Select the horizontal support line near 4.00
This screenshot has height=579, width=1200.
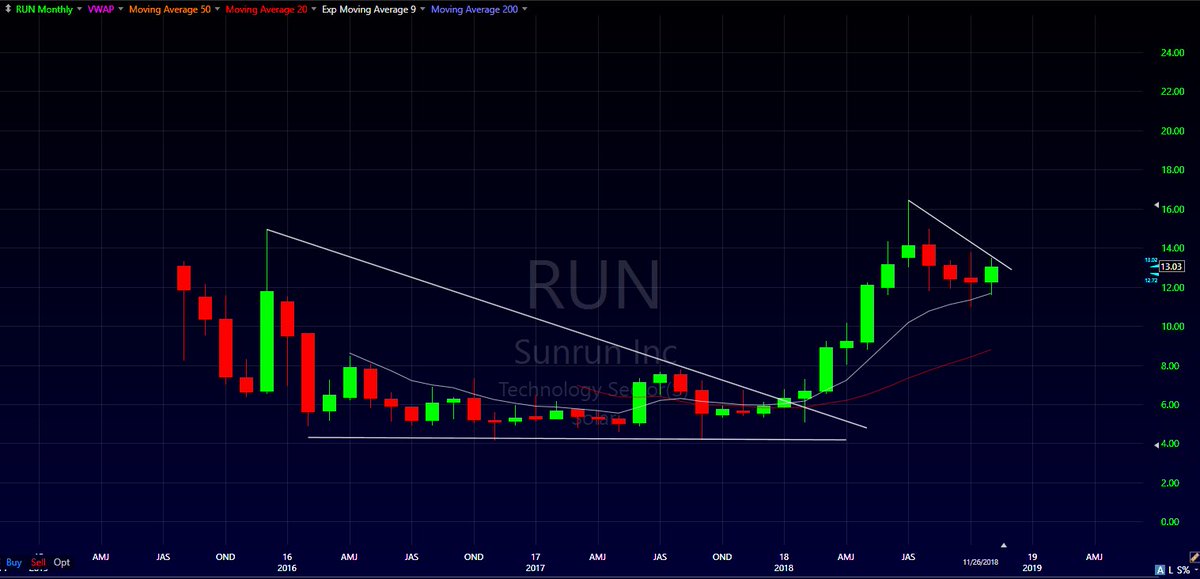pos(577,438)
